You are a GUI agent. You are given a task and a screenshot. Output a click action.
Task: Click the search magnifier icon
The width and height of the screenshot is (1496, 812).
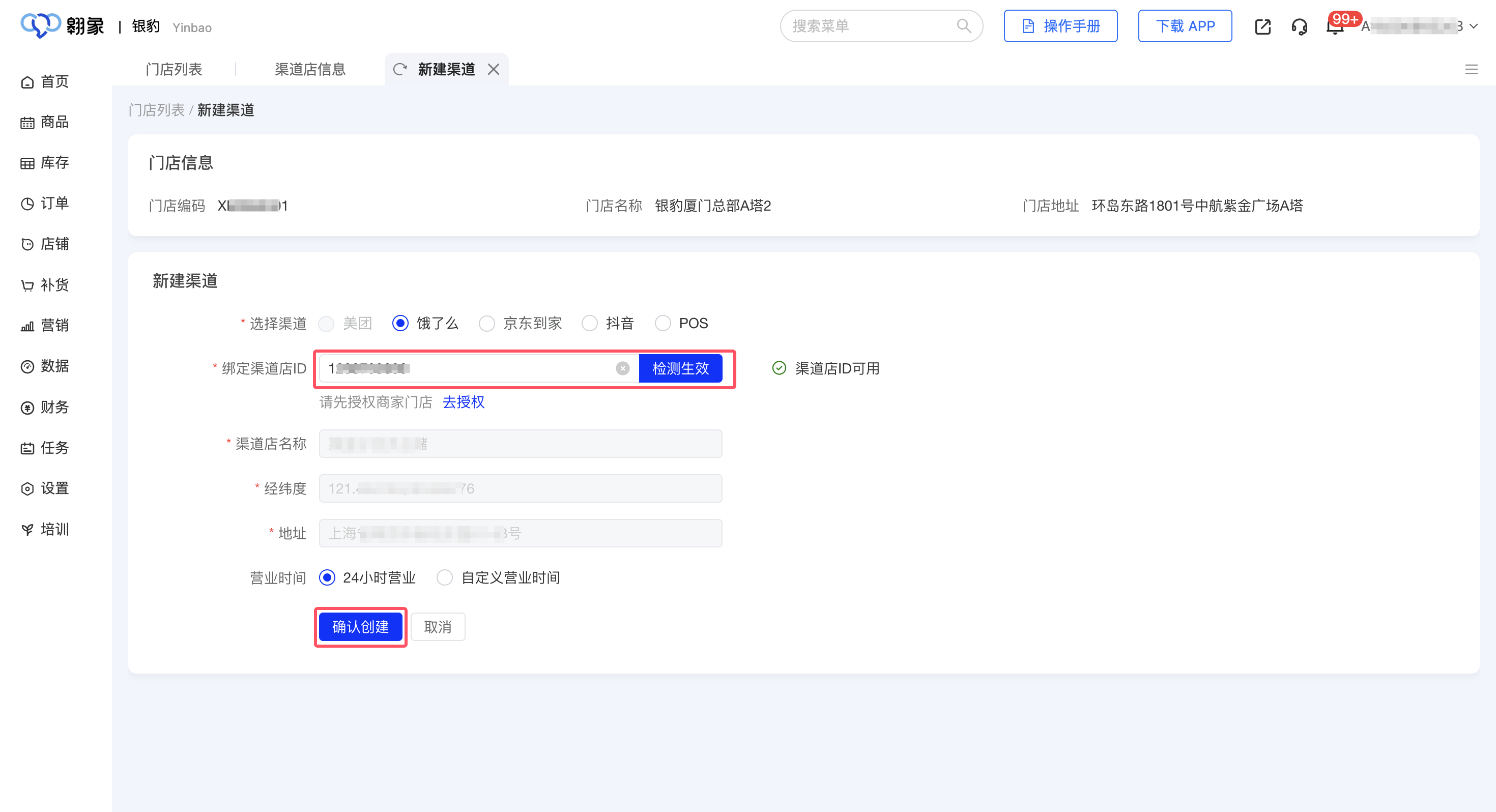click(x=963, y=26)
